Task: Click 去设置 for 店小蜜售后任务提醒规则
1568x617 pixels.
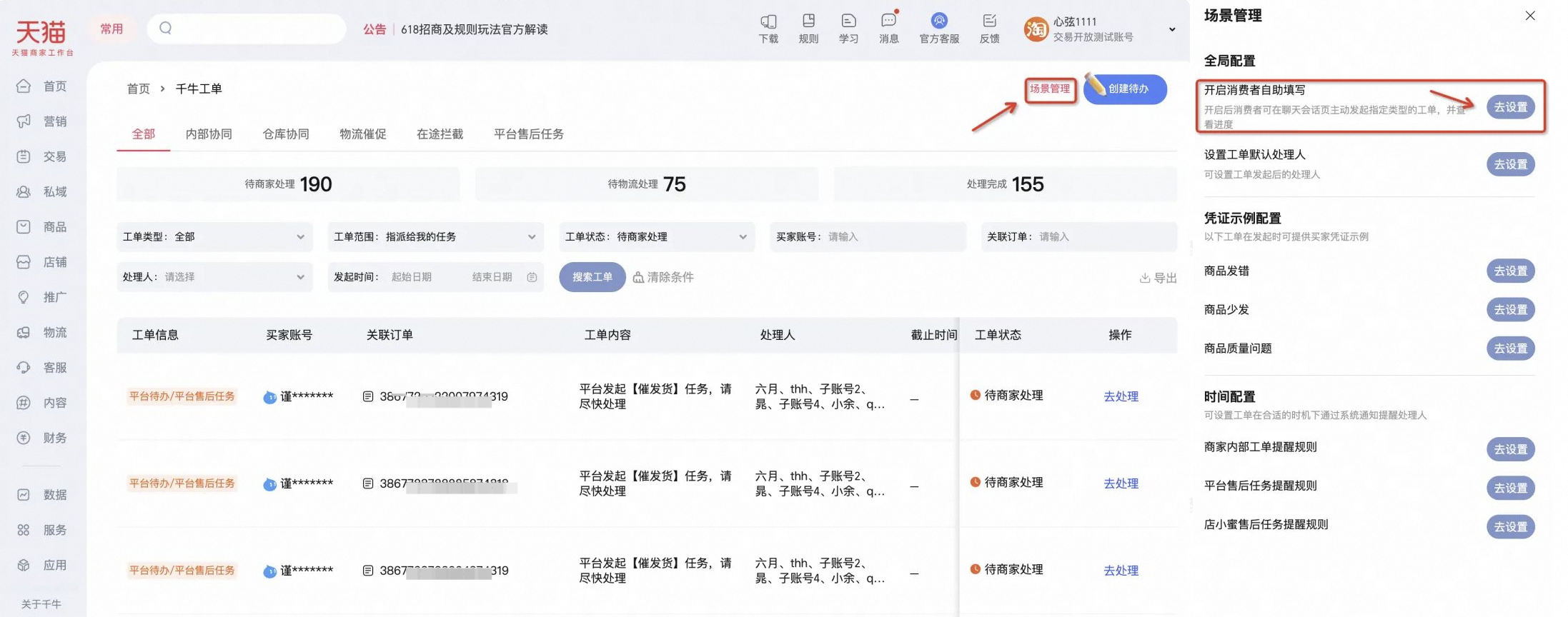Action: 1511,526
